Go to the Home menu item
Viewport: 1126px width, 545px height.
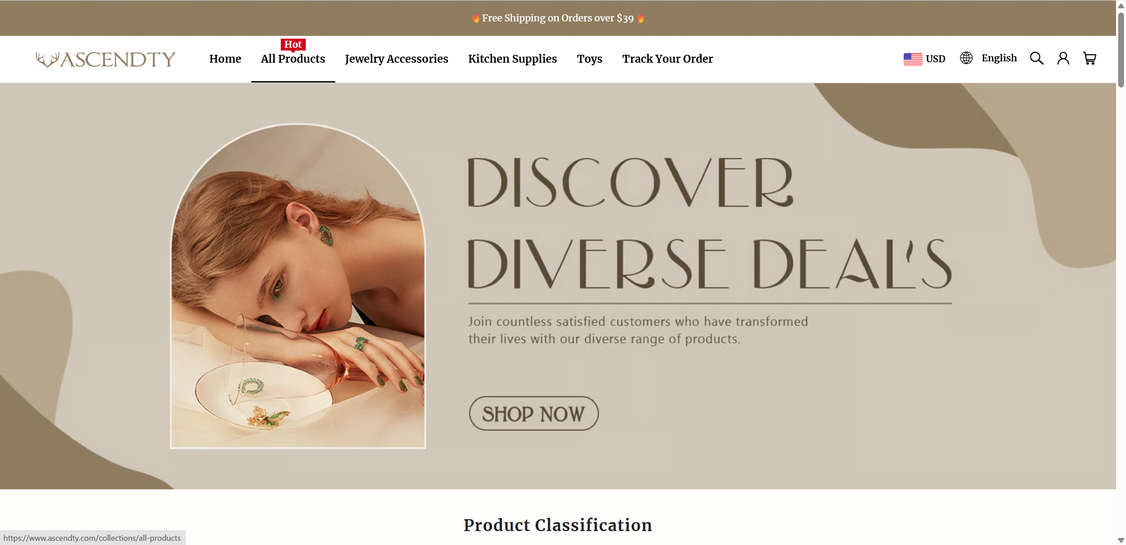point(225,59)
